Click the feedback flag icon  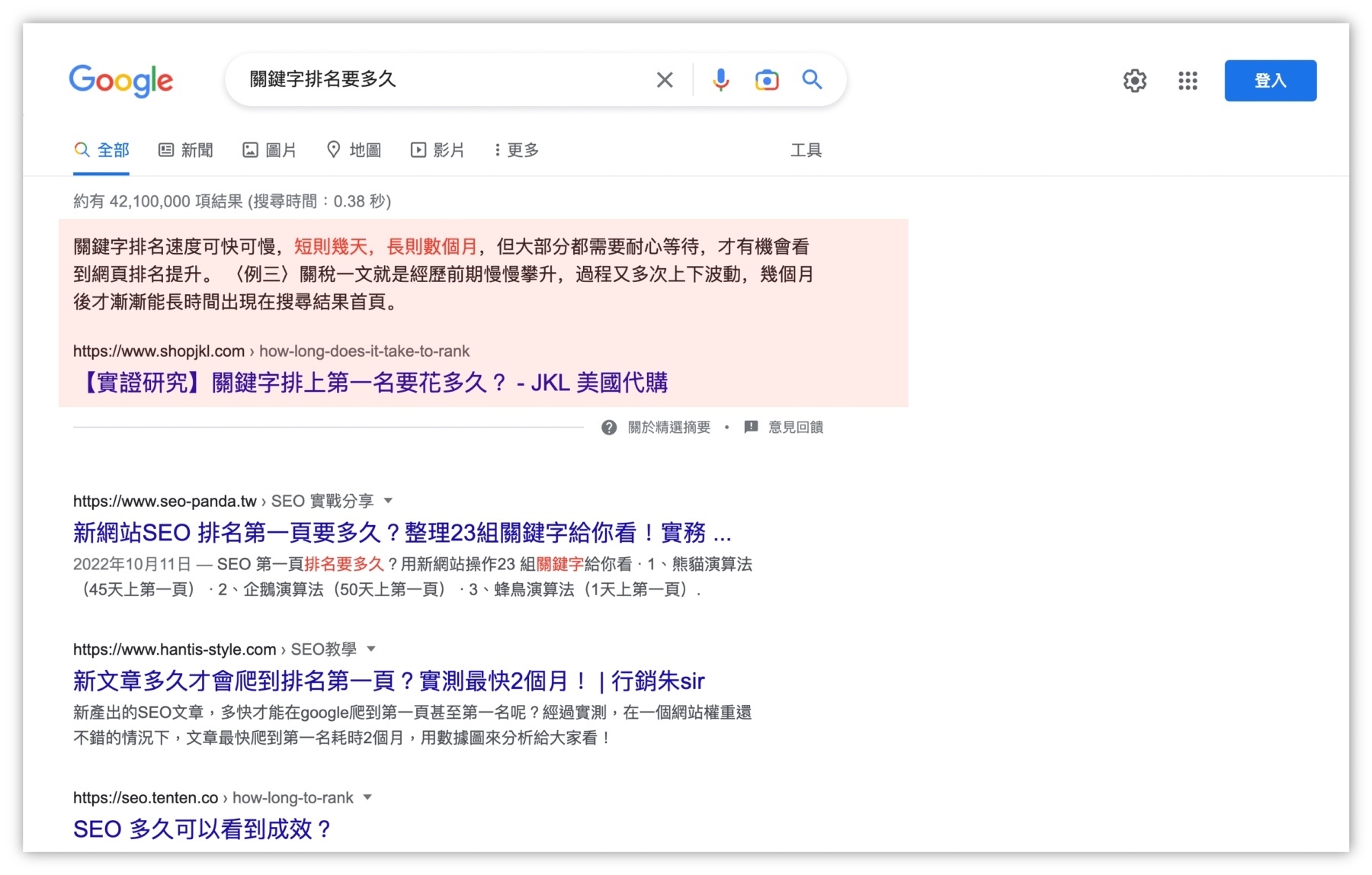coord(751,427)
